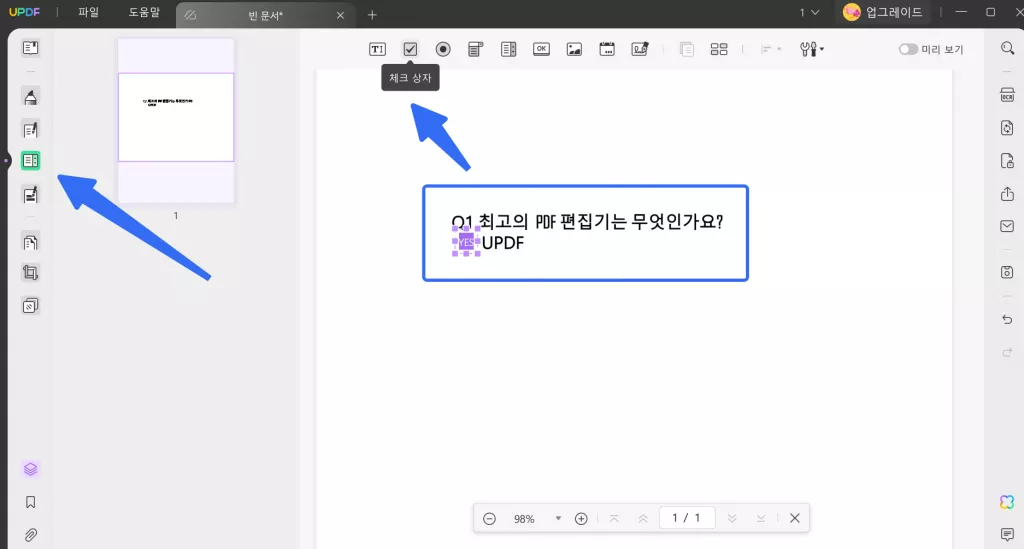The image size is (1024, 549).
Task: Select the text field form tool
Action: 377,49
